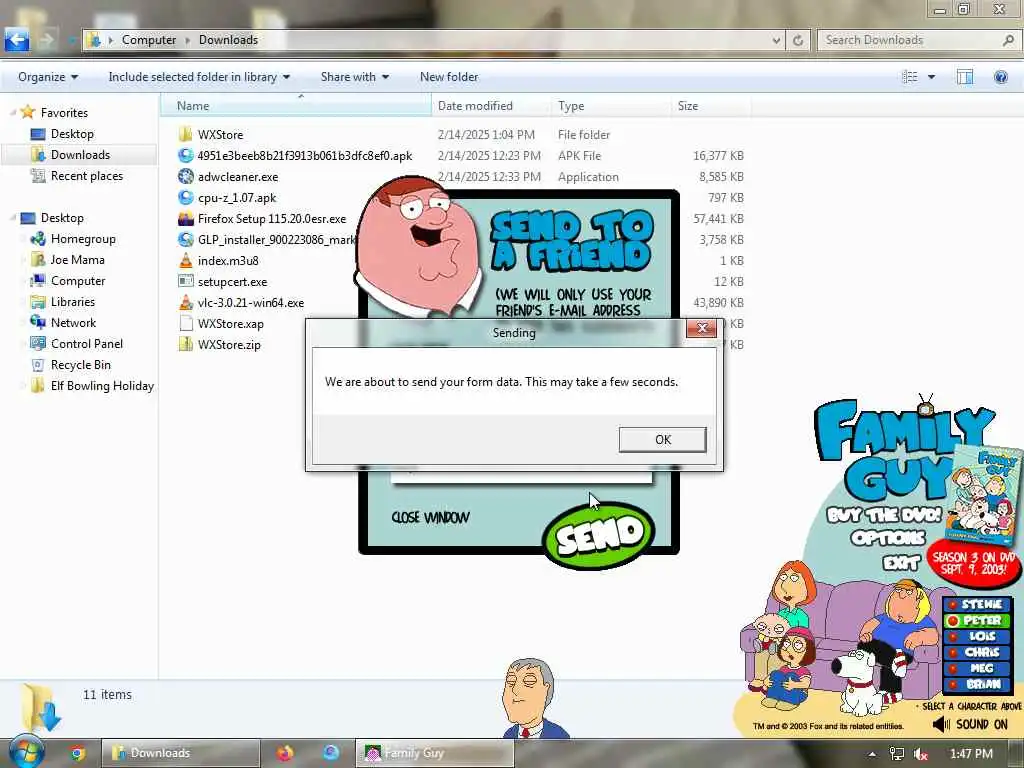Open Joe Mama user folder
Image resolution: width=1024 pixels, height=768 pixels.
(77, 260)
